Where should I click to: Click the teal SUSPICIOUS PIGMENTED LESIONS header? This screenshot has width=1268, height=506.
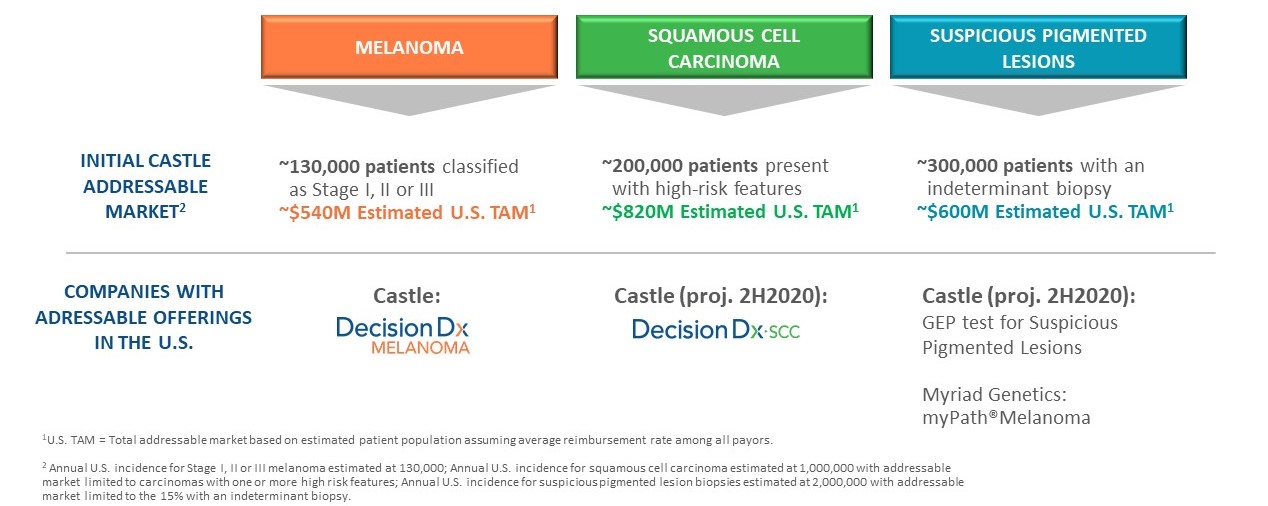1038,47
